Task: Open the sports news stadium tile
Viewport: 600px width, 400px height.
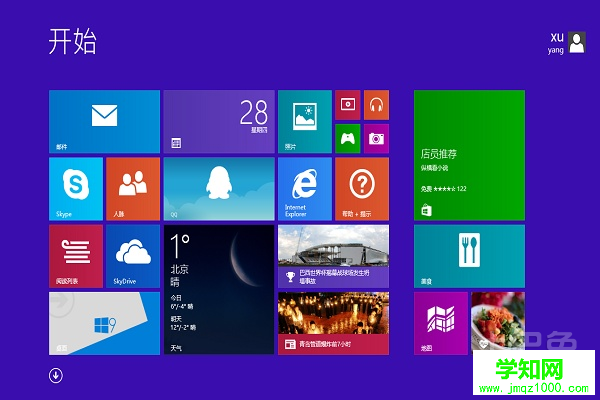Action: click(x=334, y=256)
